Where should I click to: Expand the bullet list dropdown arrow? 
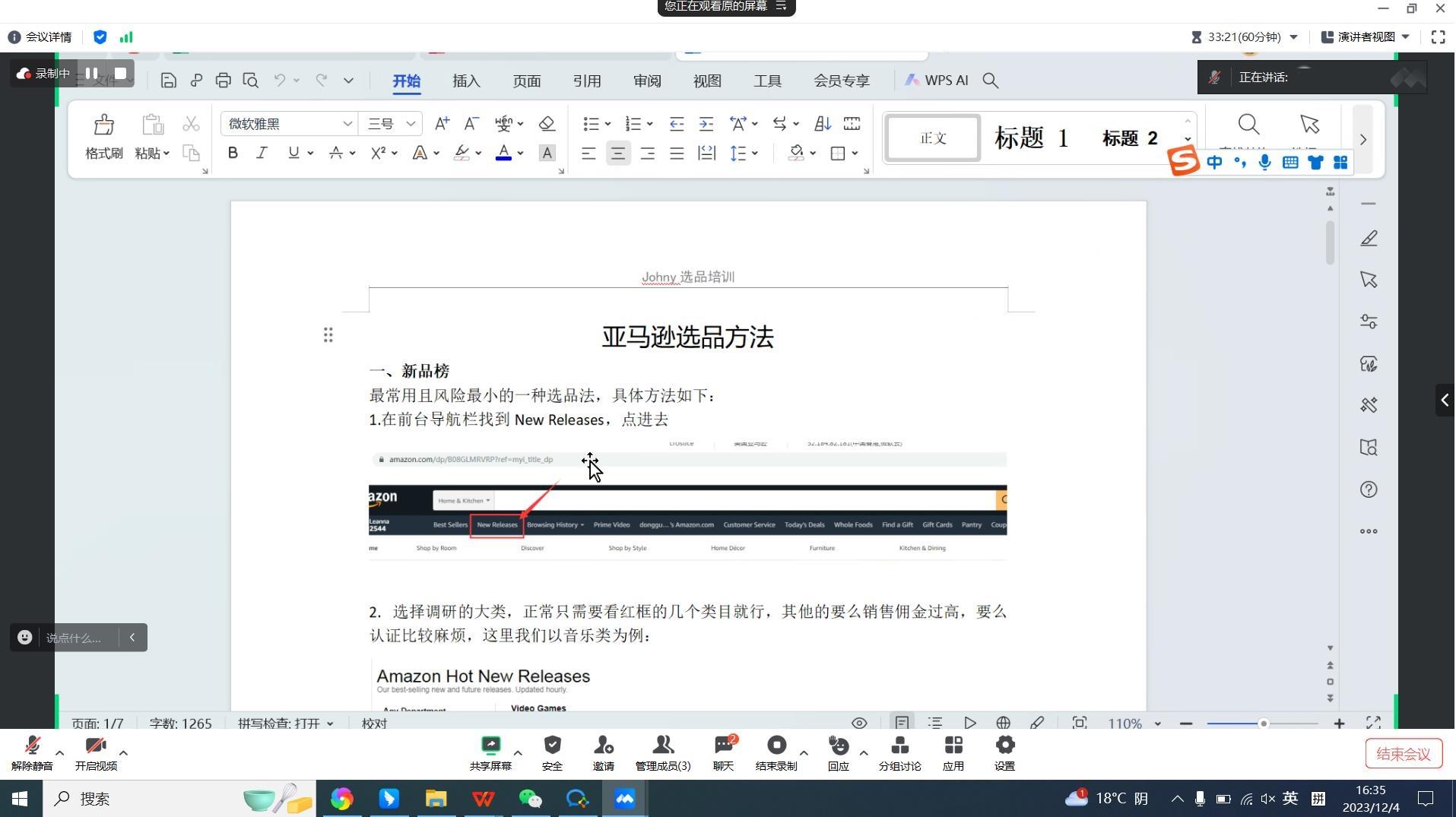pyautogui.click(x=607, y=124)
